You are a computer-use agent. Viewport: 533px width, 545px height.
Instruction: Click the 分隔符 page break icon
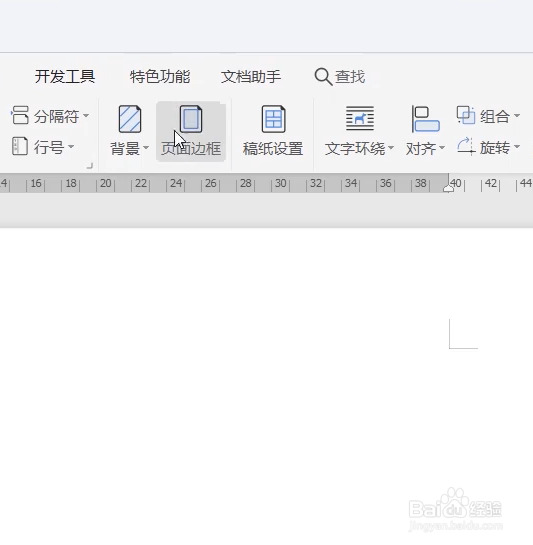[20, 115]
